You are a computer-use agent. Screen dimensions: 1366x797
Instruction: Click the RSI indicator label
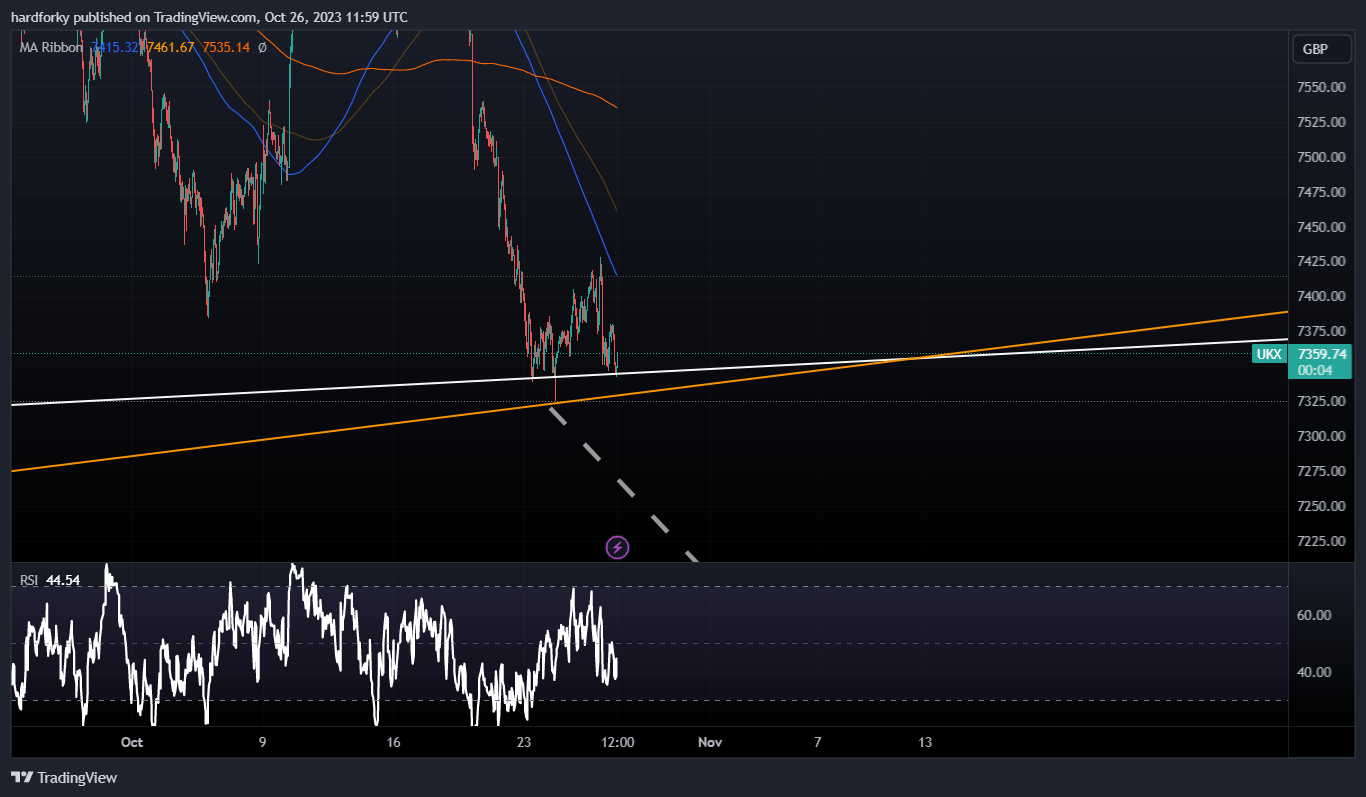point(29,580)
